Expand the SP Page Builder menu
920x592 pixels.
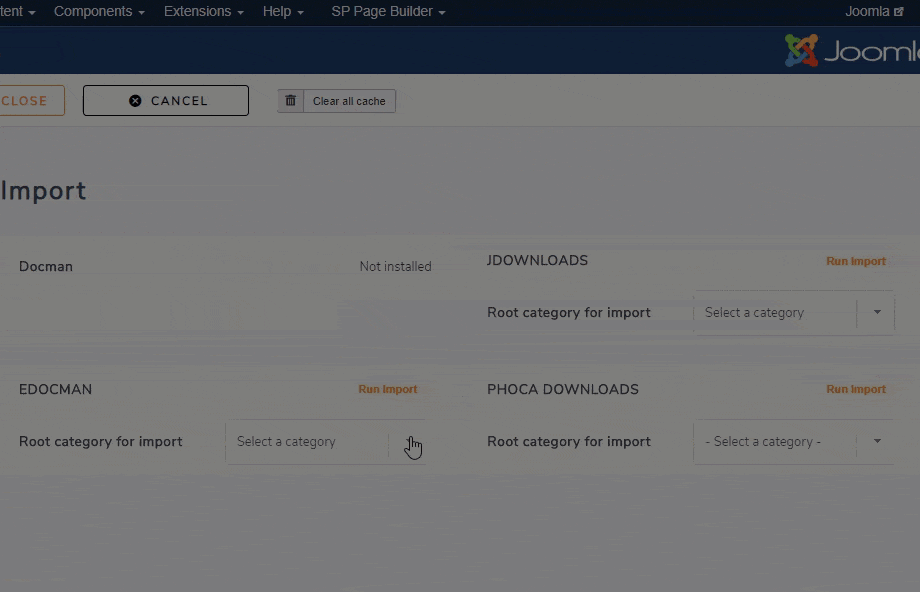388,12
